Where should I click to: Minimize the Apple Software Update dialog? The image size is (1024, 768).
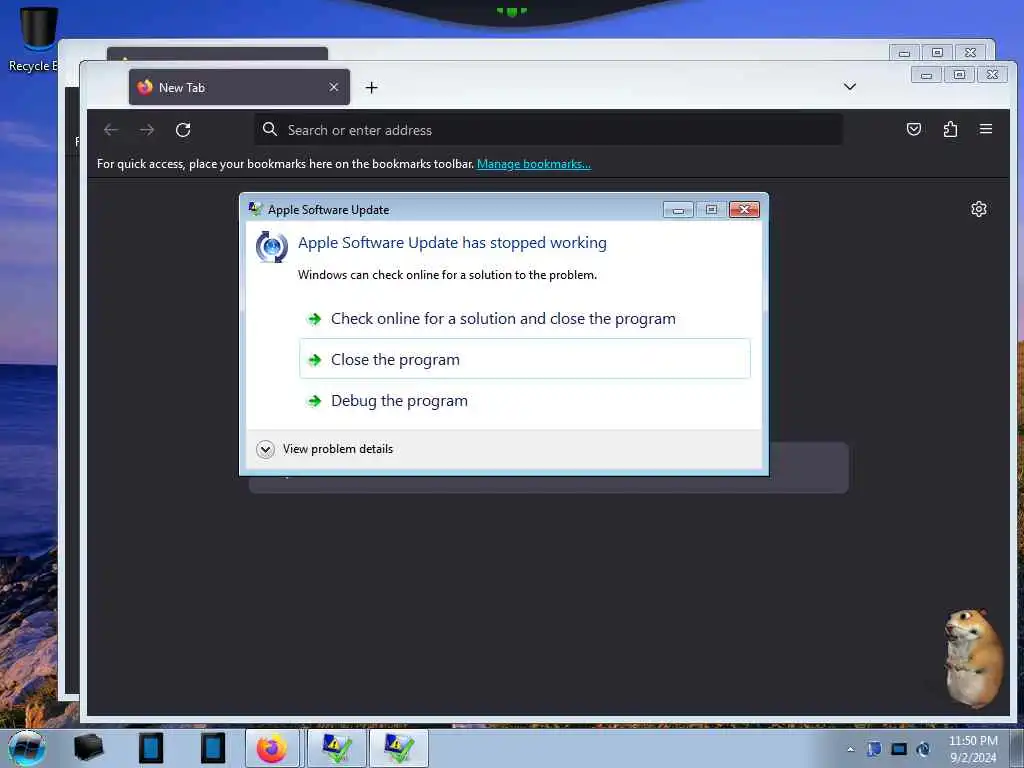coord(678,209)
